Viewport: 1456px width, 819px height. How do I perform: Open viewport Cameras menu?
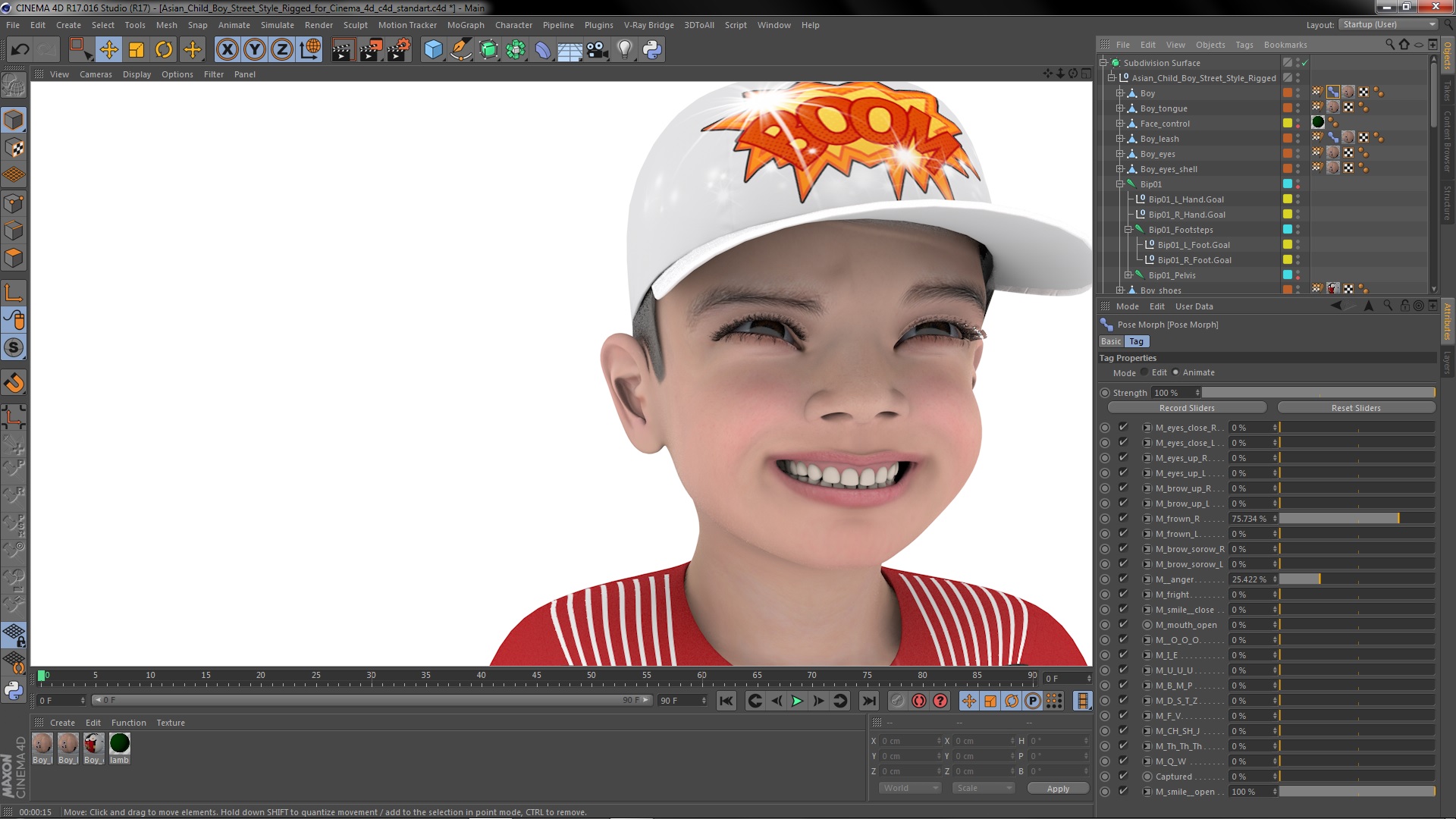point(96,74)
